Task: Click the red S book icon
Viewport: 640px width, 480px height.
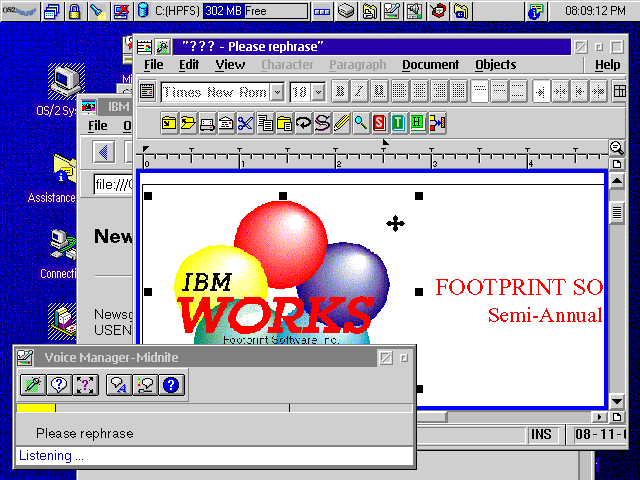Action: click(380, 123)
